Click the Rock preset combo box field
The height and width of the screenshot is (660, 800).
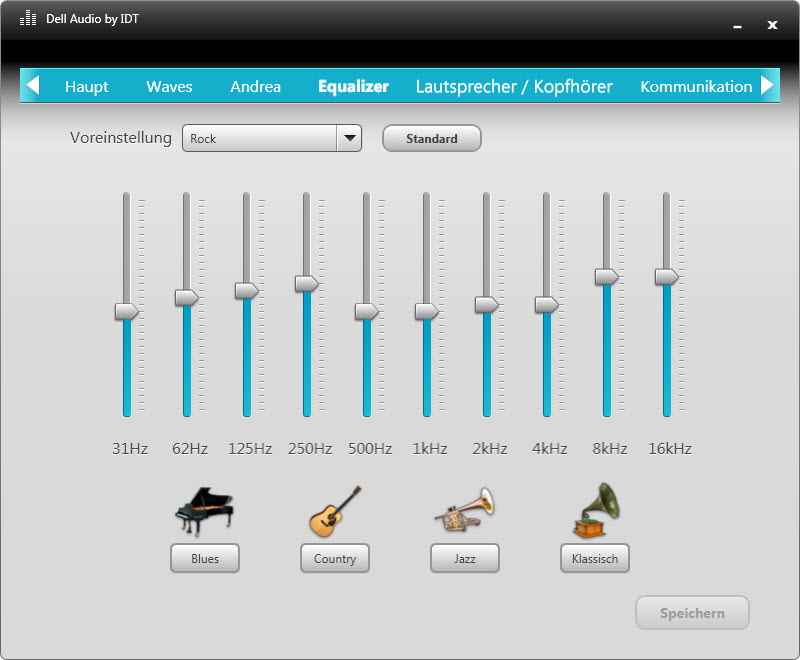pyautogui.click(x=260, y=139)
